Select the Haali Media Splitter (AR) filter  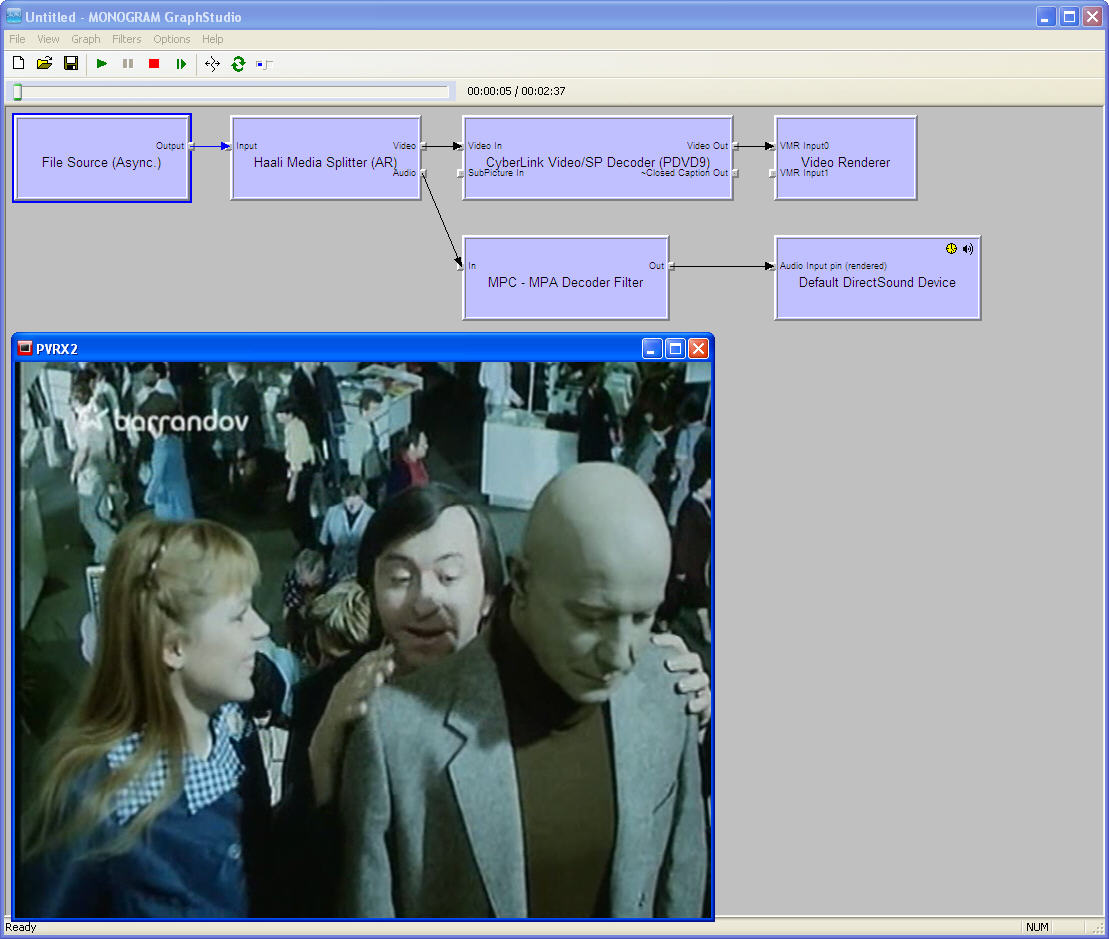(x=325, y=158)
